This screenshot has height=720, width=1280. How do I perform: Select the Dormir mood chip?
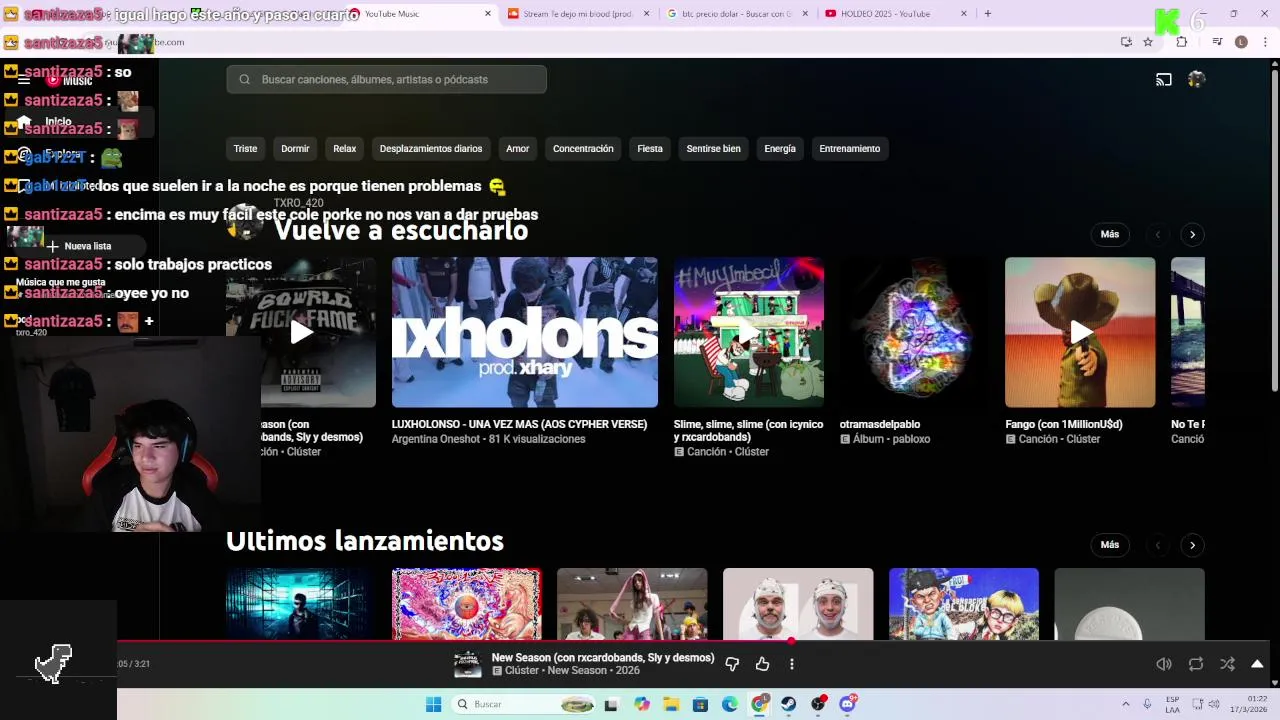pyautogui.click(x=295, y=149)
